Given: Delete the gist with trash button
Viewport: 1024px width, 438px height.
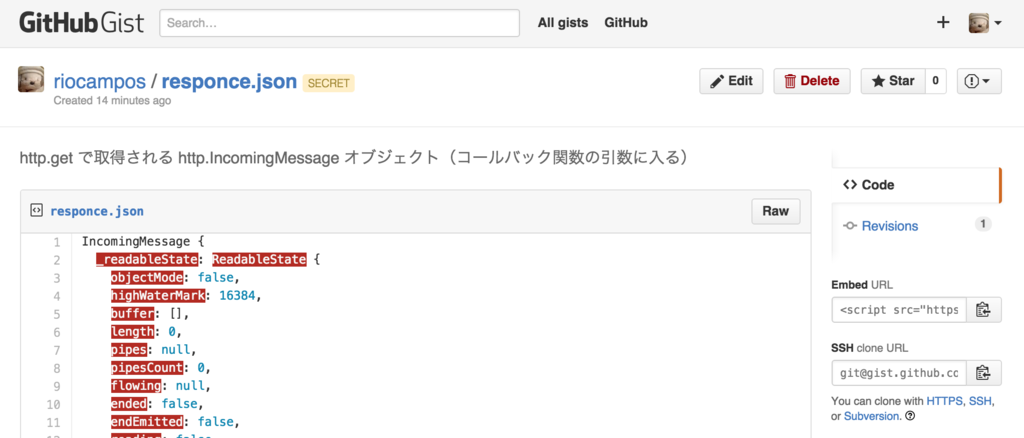Looking at the screenshot, I should (812, 81).
